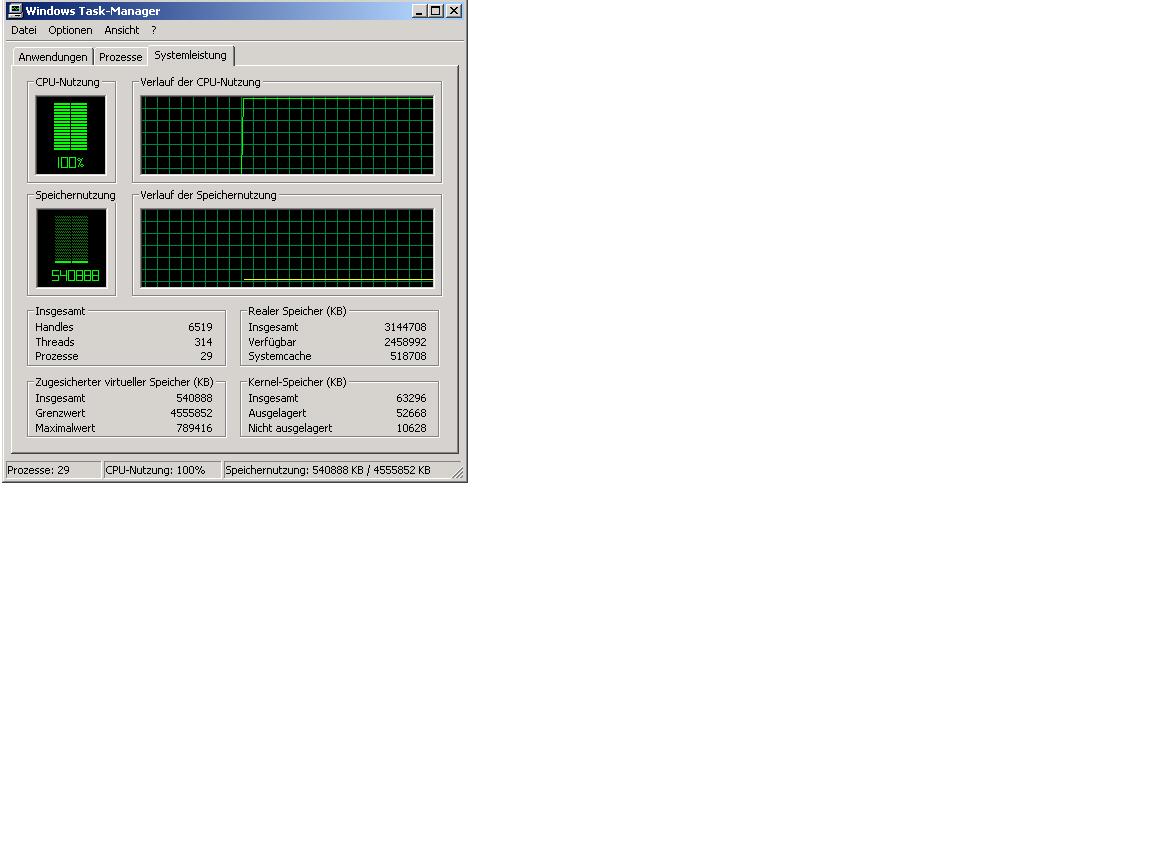Click Realer Speicher Insgesamt value 3144708
The image size is (1152, 856).
[405, 327]
